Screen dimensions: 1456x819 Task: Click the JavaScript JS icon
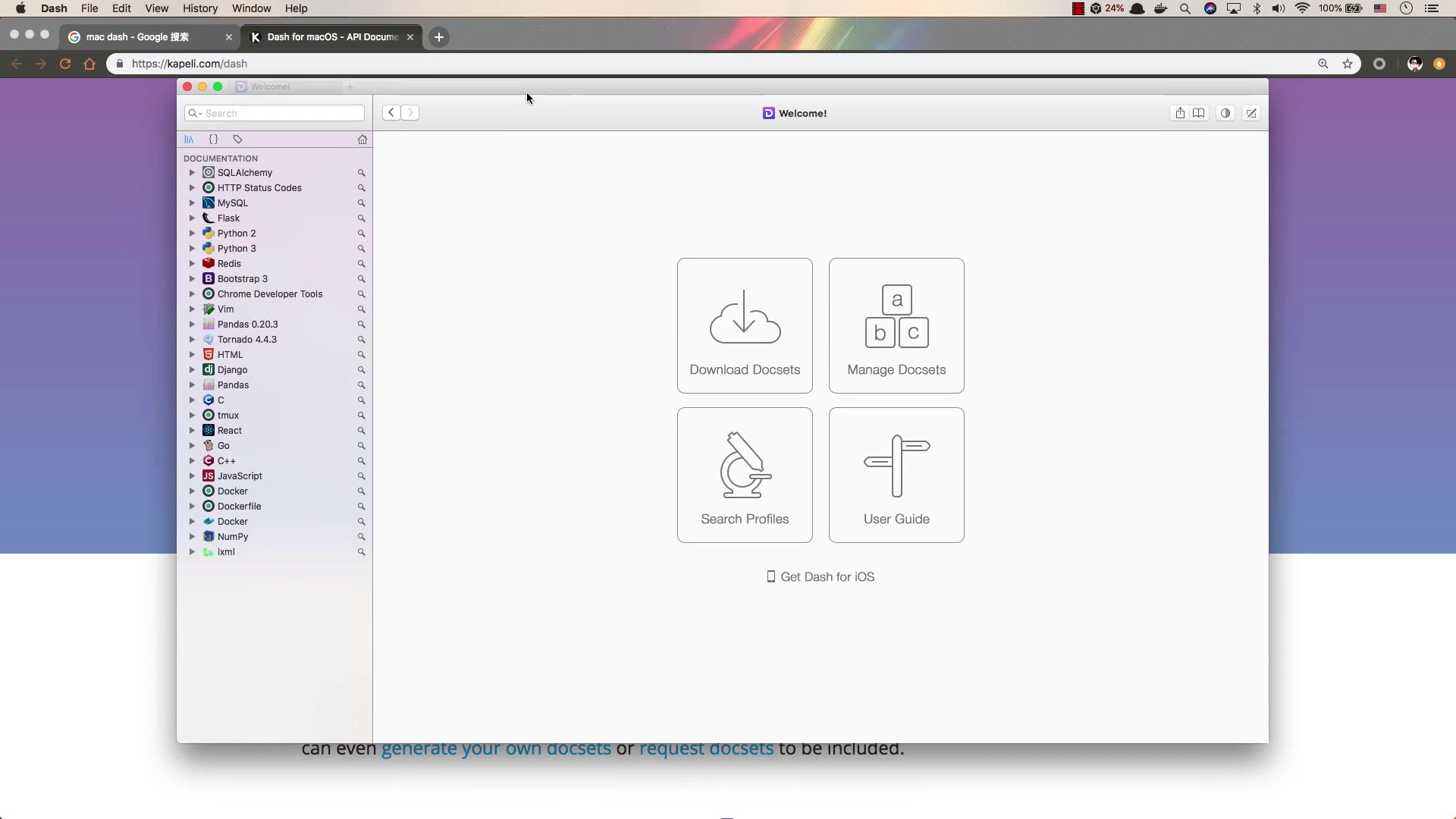(x=209, y=476)
